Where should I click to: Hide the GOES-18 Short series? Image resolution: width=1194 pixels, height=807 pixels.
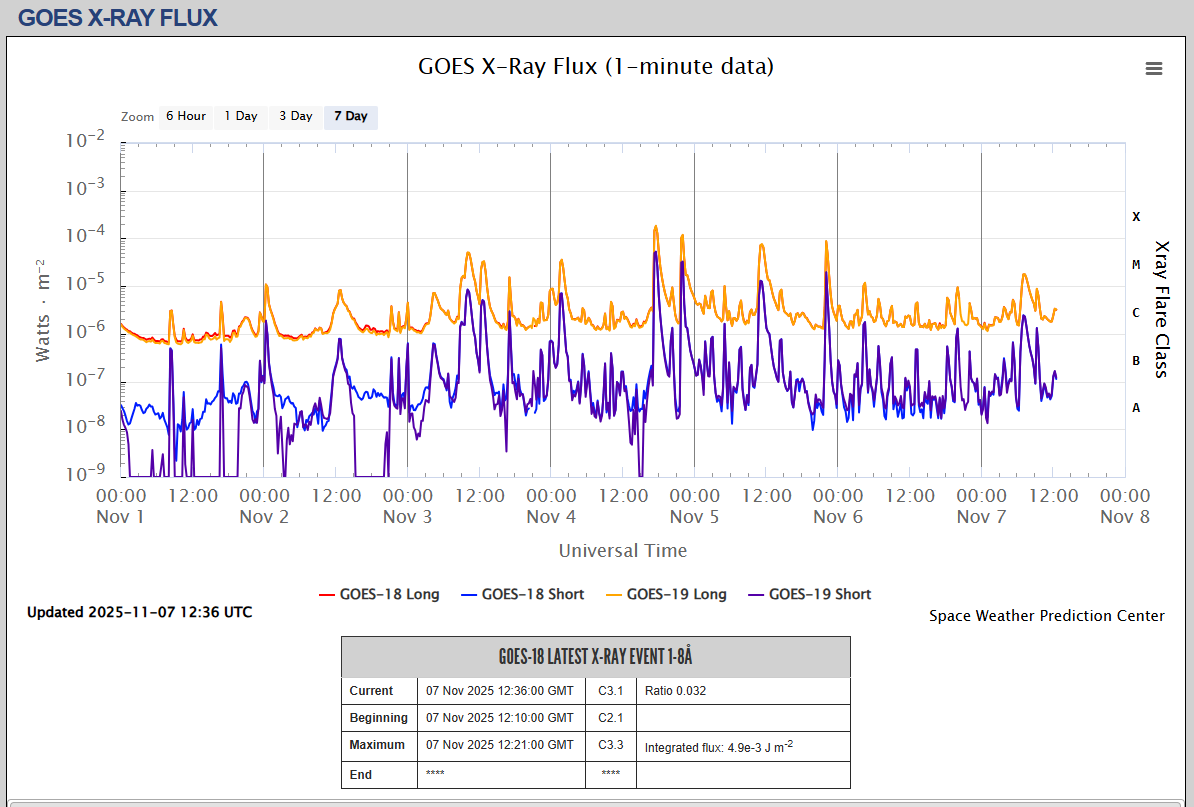tap(532, 594)
